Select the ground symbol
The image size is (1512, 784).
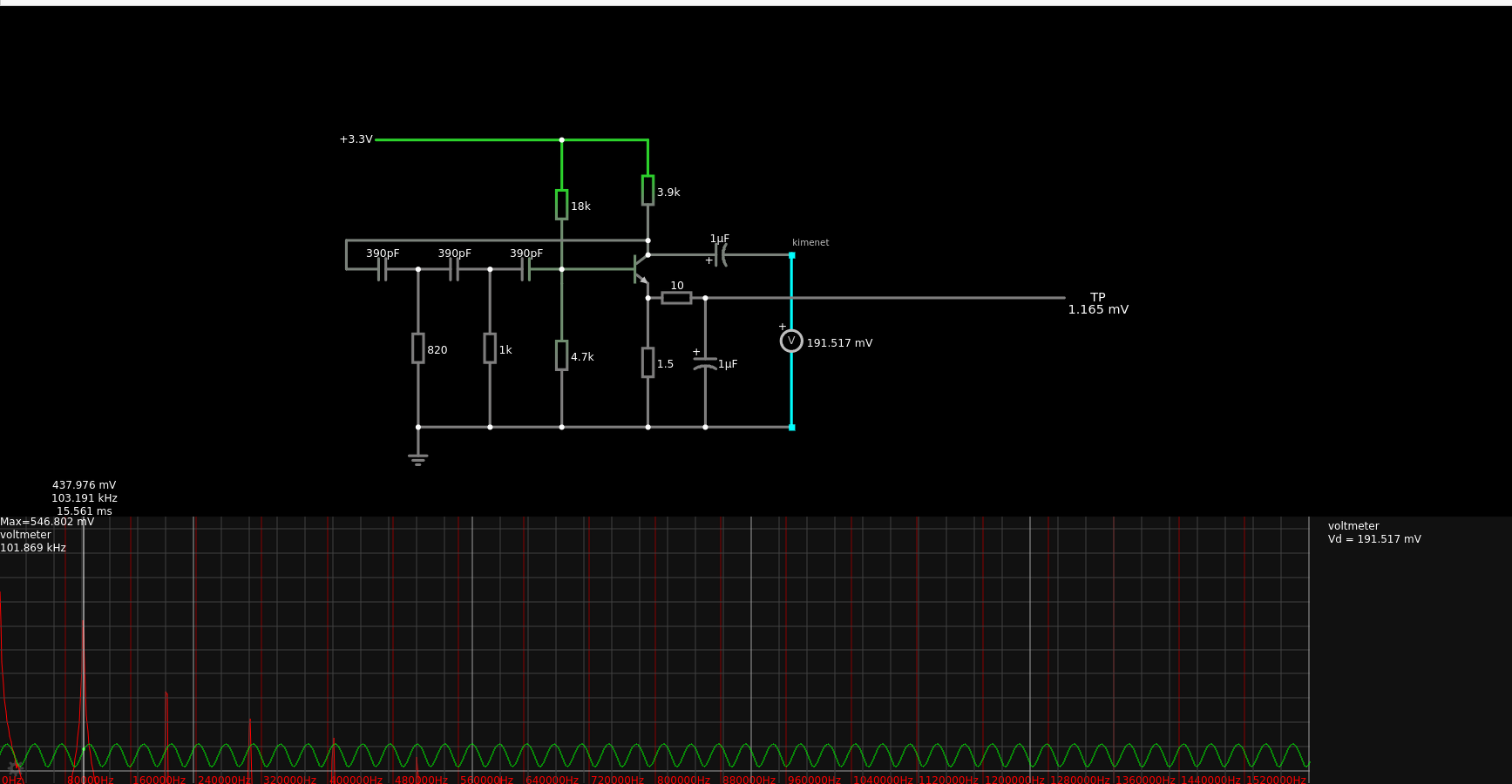(x=418, y=459)
